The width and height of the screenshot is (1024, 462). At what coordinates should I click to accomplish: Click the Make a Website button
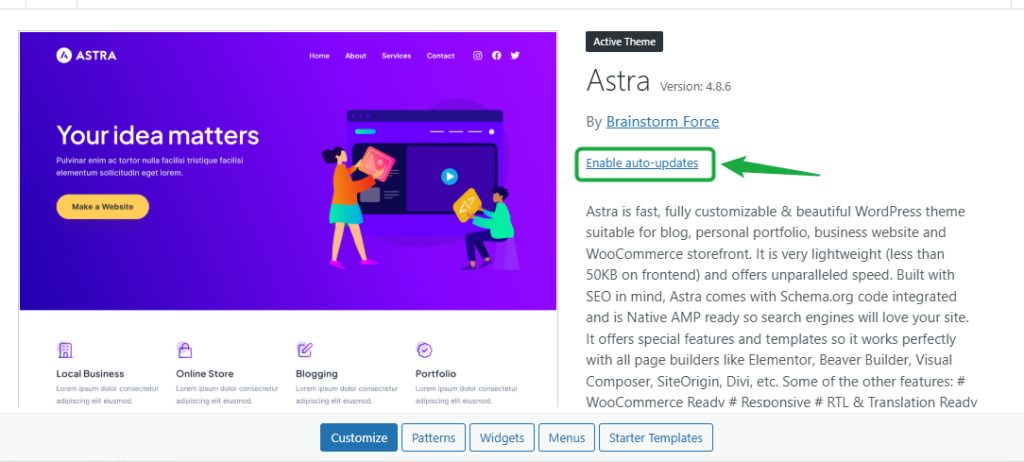[102, 206]
